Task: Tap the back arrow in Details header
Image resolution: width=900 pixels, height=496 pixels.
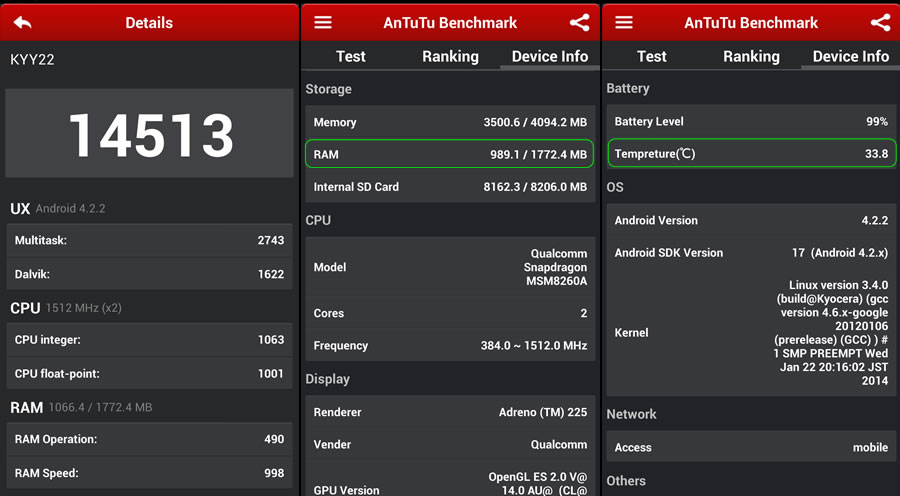Action: (x=22, y=22)
